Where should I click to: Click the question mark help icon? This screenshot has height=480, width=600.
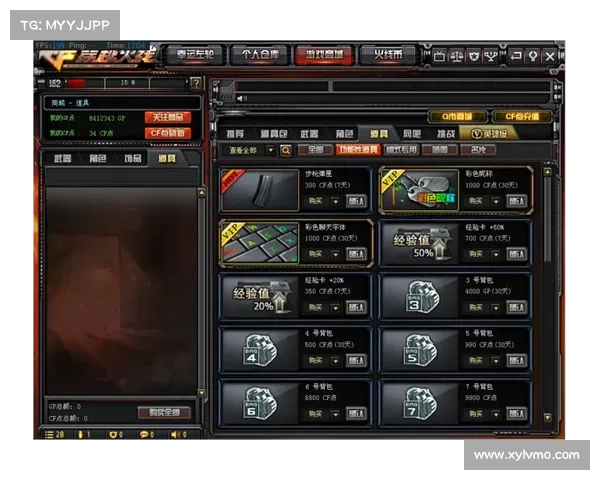(x=196, y=83)
